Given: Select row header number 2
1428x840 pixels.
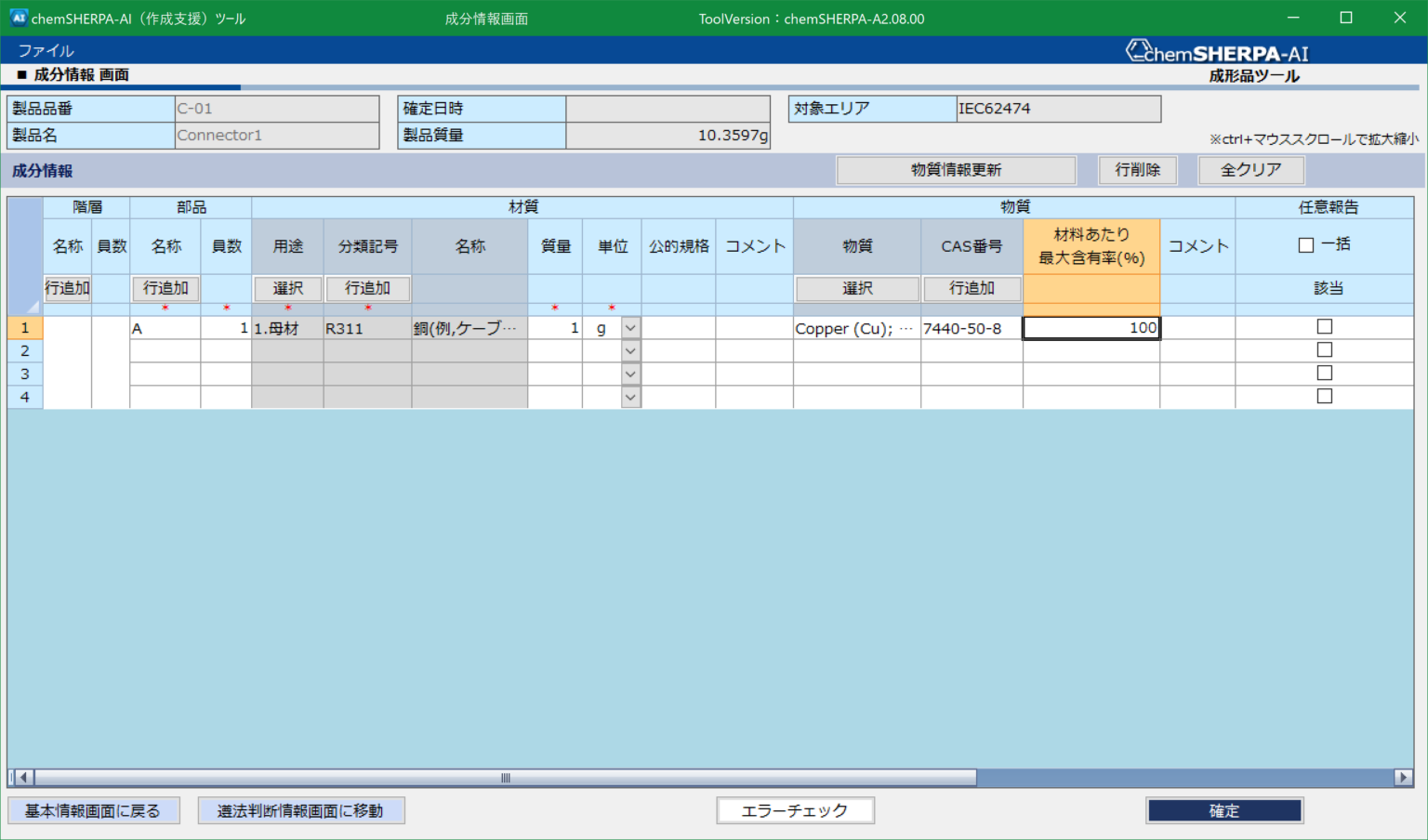Looking at the screenshot, I should click(x=25, y=351).
